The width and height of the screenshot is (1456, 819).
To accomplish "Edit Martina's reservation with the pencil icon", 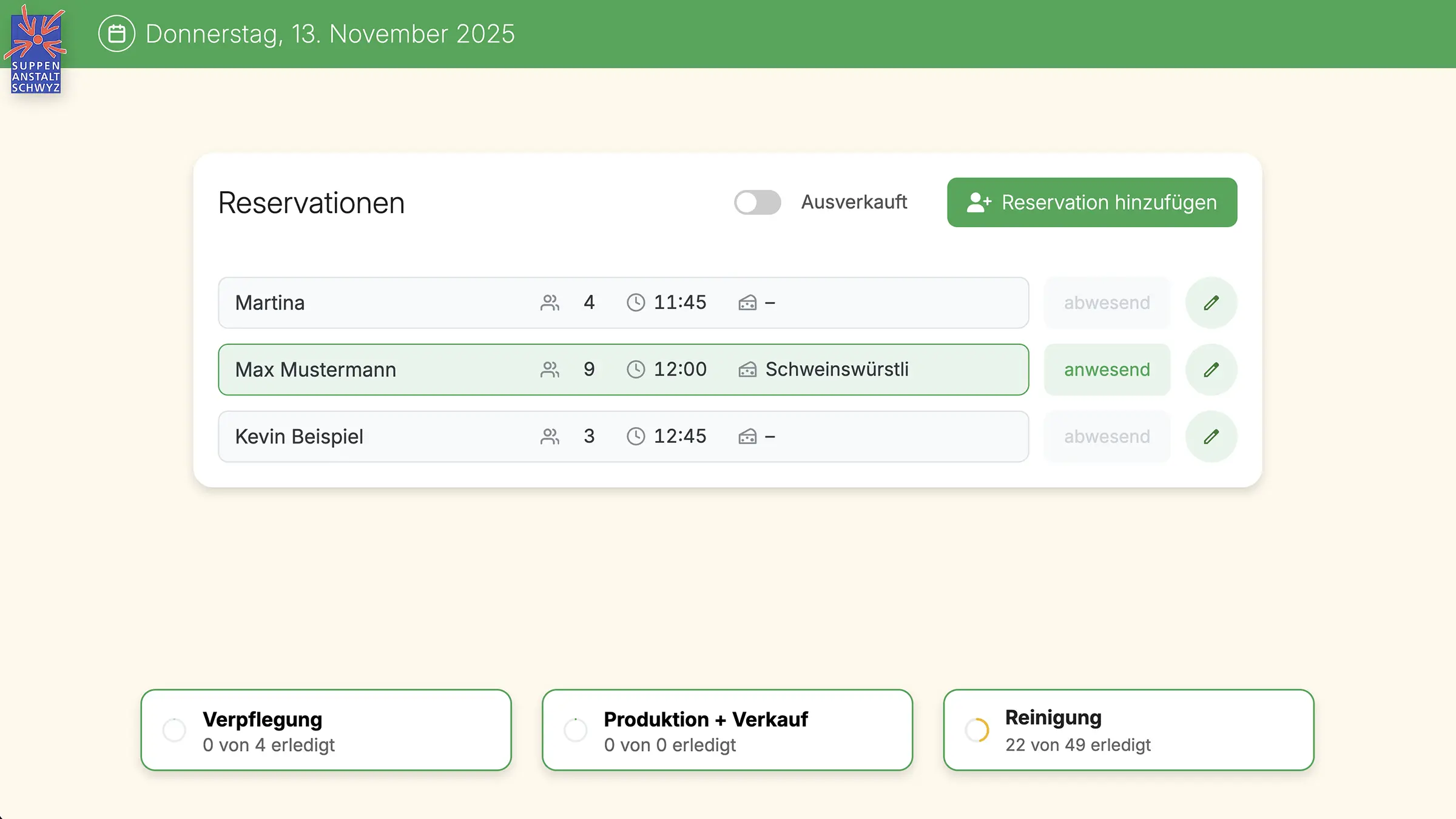I will pyautogui.click(x=1211, y=303).
